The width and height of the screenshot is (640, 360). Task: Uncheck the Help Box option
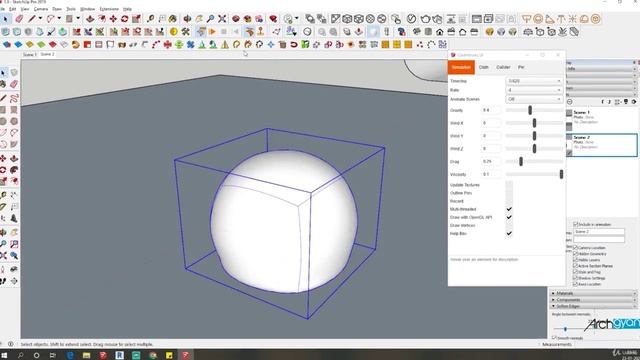click(x=509, y=233)
